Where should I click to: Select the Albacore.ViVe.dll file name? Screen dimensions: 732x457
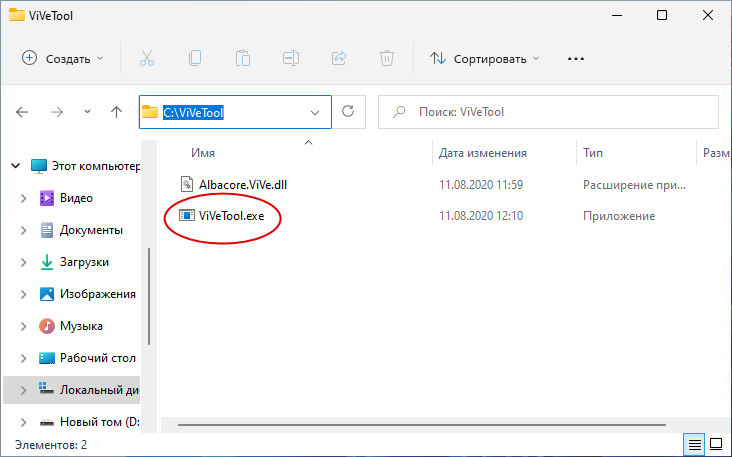point(243,184)
